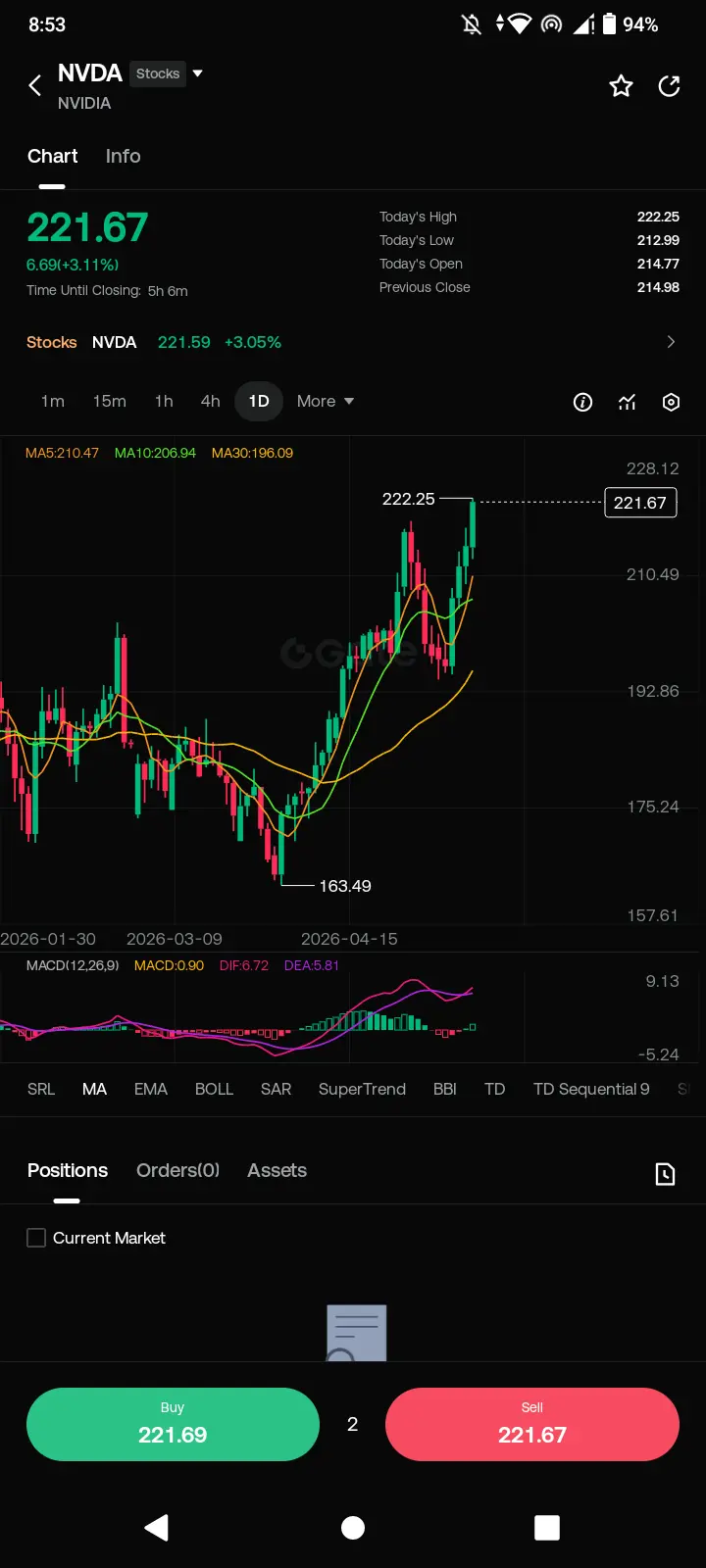
Task: Toggle the Current Market checkbox
Action: pos(36,1238)
